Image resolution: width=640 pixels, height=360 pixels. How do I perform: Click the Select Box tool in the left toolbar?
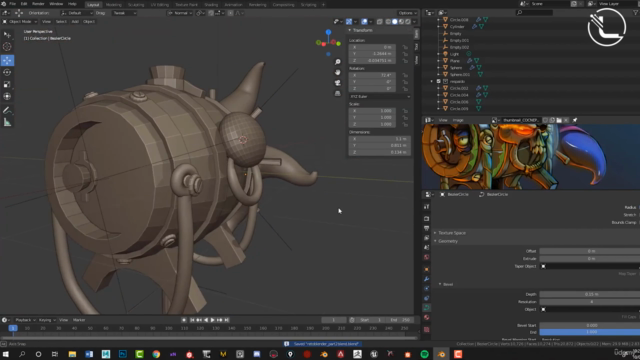coord(7,35)
